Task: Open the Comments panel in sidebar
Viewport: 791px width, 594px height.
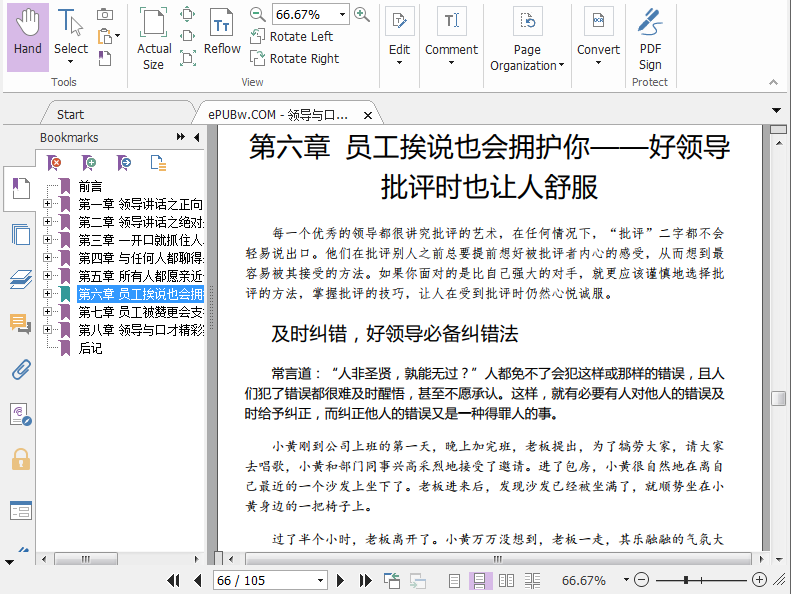Action: (20, 324)
